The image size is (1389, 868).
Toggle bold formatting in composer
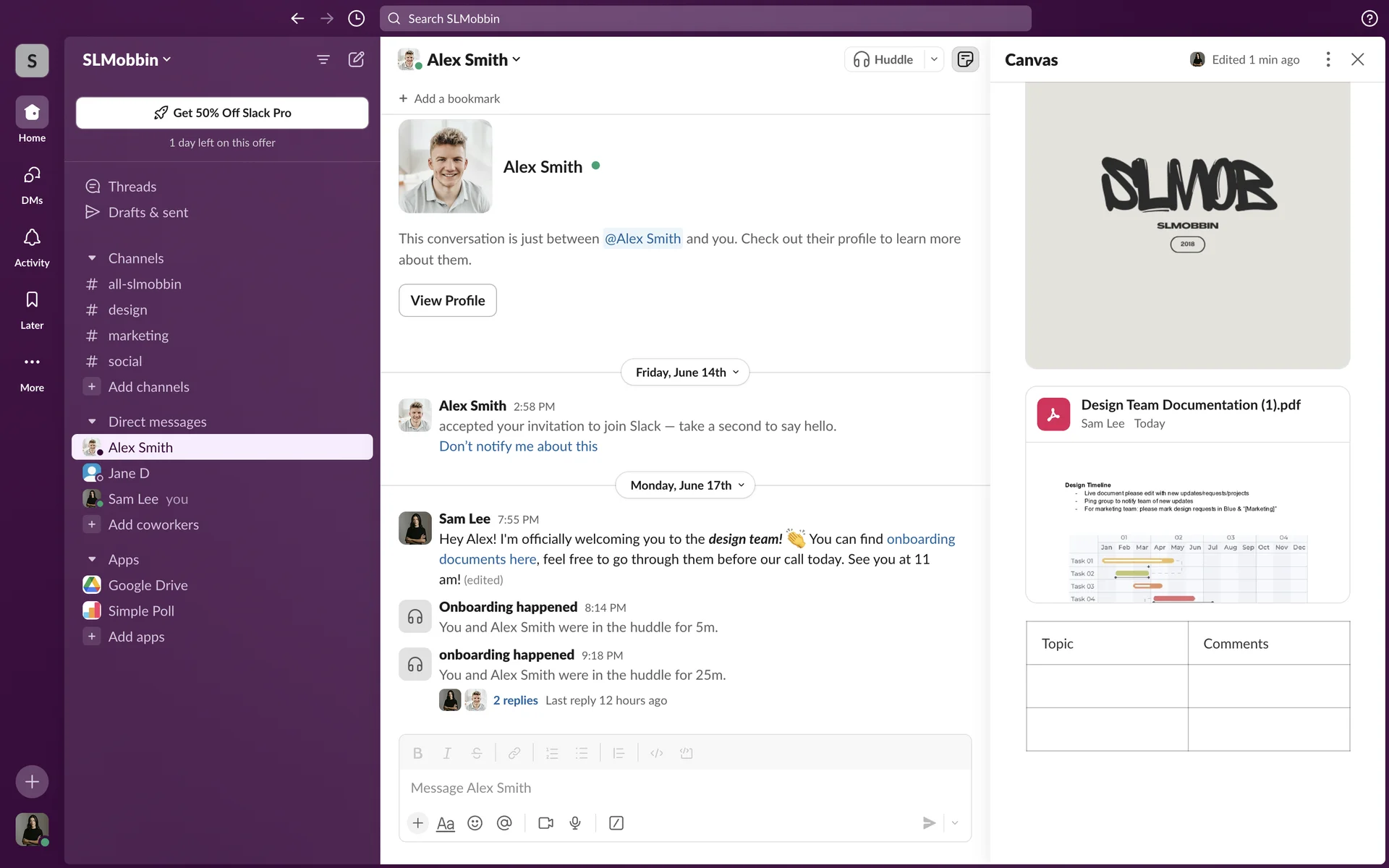pyautogui.click(x=417, y=754)
